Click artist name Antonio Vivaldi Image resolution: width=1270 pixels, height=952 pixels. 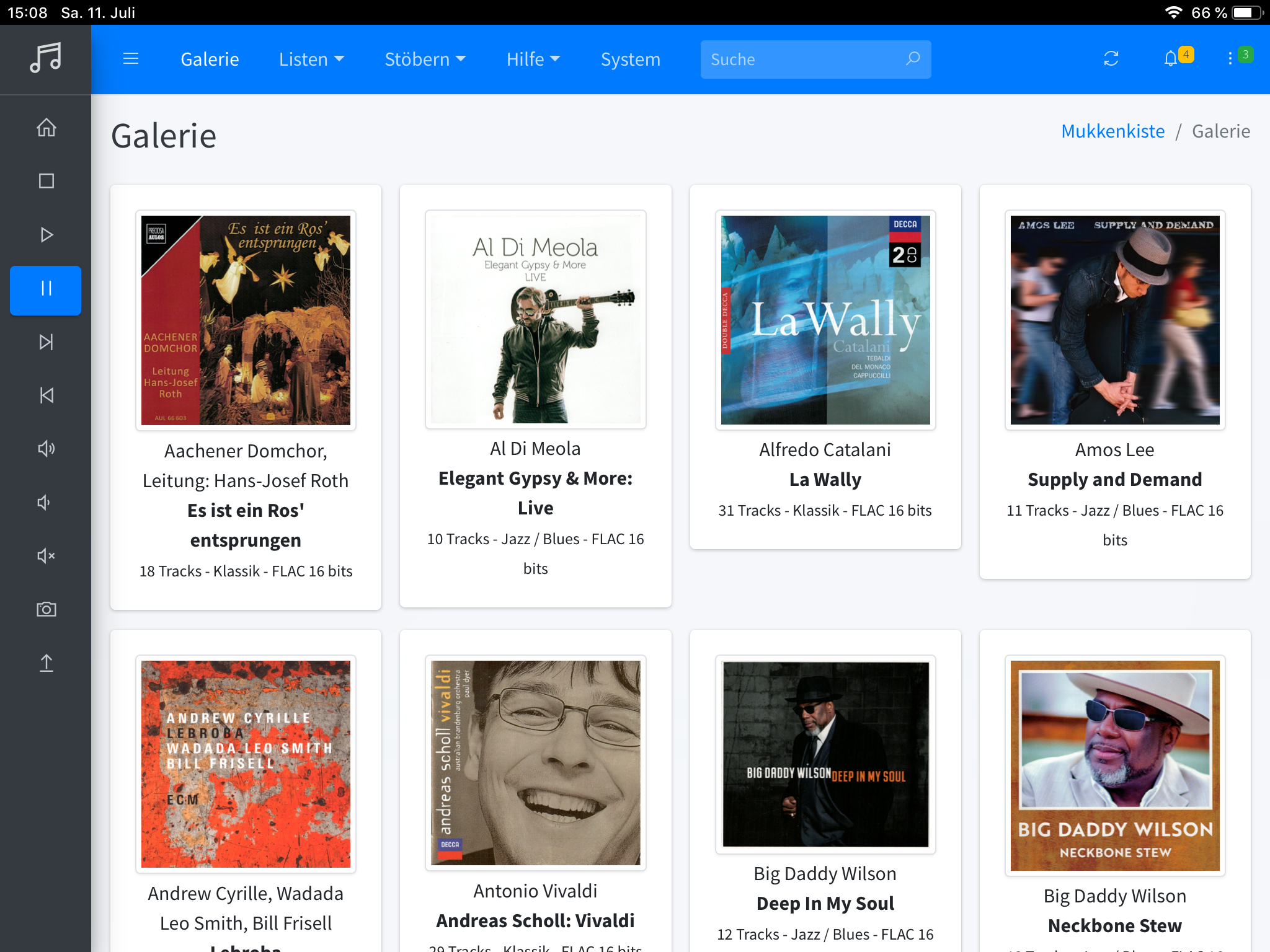(x=536, y=891)
